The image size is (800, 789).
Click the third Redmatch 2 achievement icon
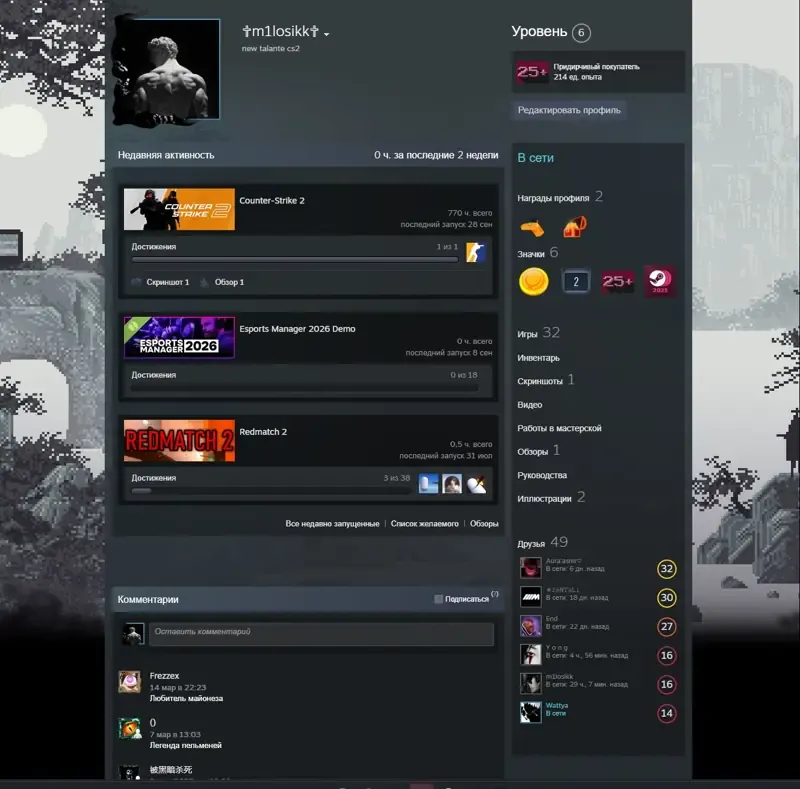click(x=476, y=484)
